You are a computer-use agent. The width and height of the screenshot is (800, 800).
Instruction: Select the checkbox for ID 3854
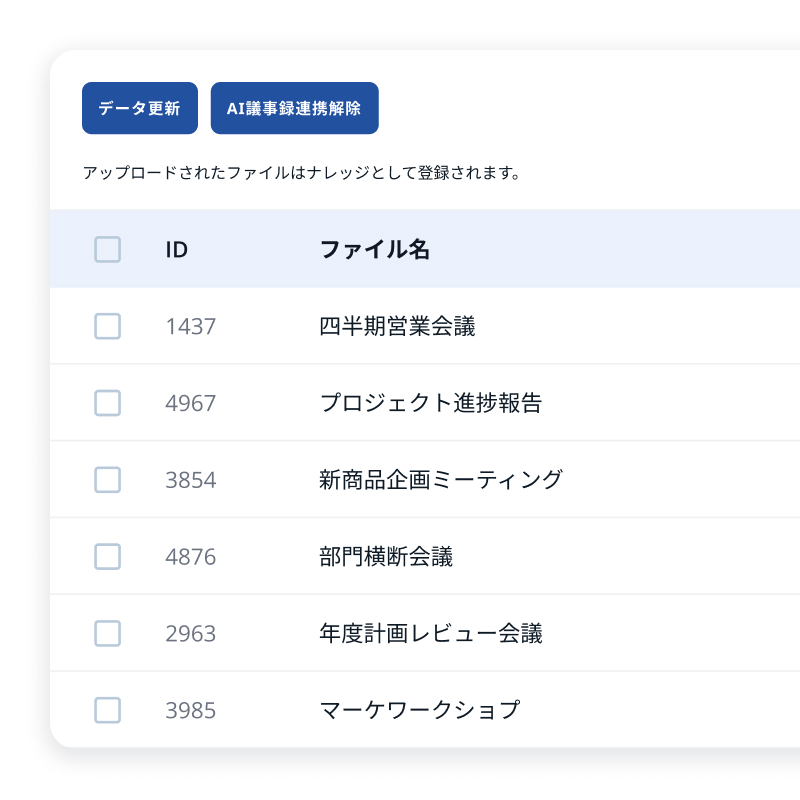108,480
